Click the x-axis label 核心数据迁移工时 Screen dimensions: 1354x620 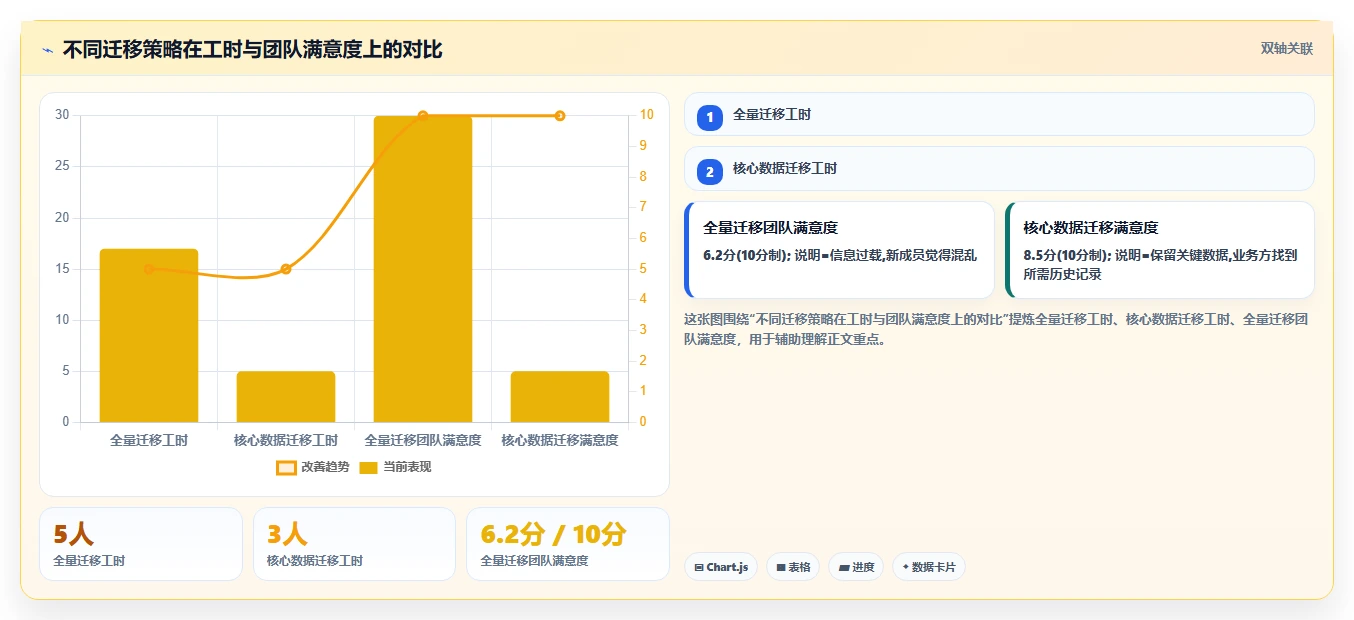(286, 440)
